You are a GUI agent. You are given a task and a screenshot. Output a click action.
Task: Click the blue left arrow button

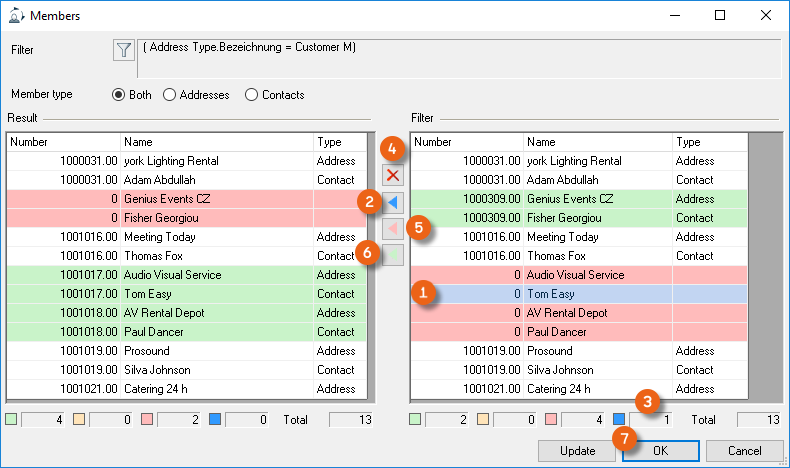click(x=393, y=203)
